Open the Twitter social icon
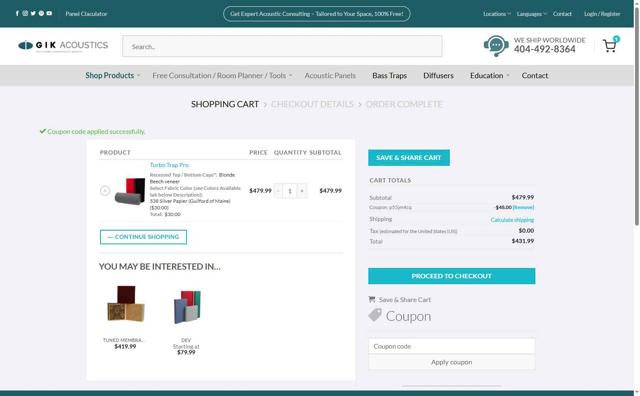This screenshot has height=396, width=640. click(x=33, y=13)
